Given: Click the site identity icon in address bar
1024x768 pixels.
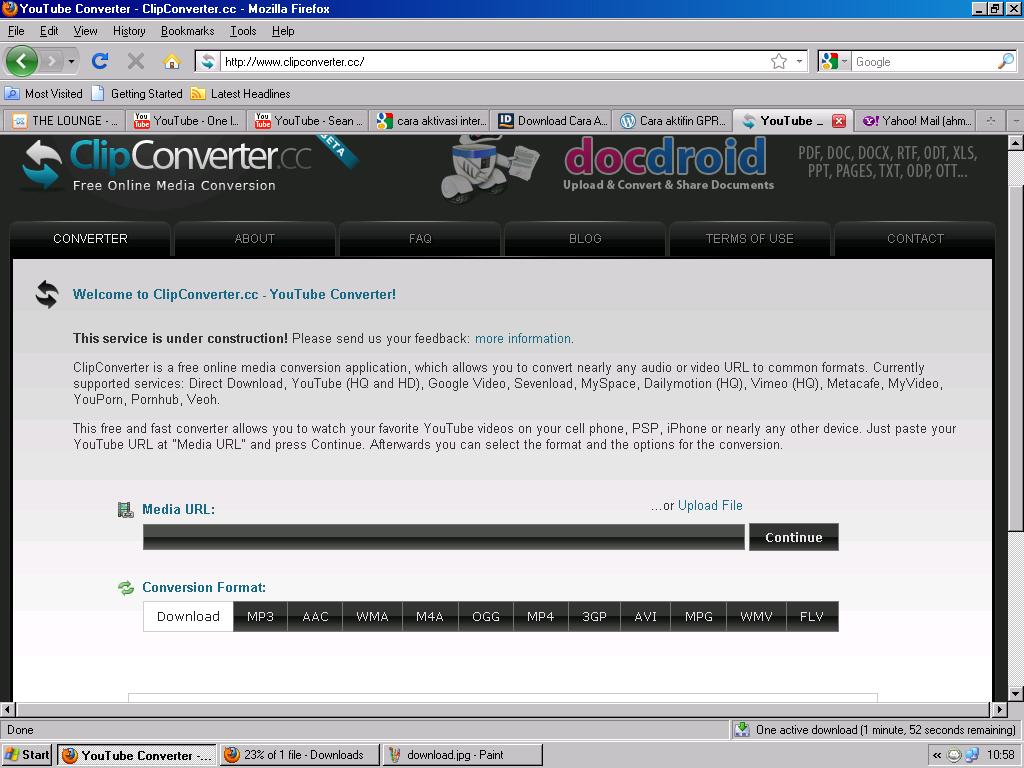Looking at the screenshot, I should coord(208,61).
